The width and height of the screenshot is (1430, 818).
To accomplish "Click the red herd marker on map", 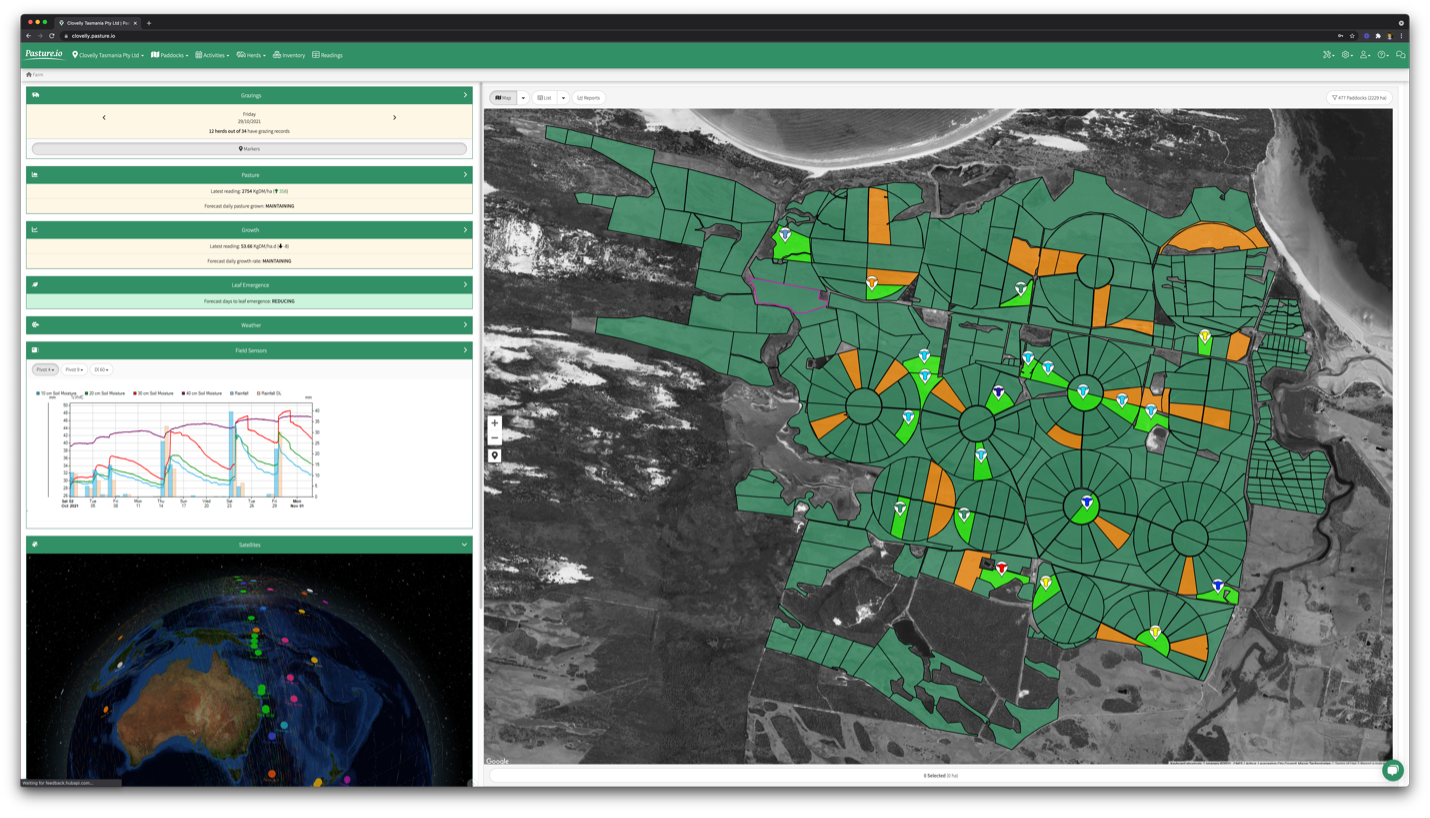I will 1001,568.
